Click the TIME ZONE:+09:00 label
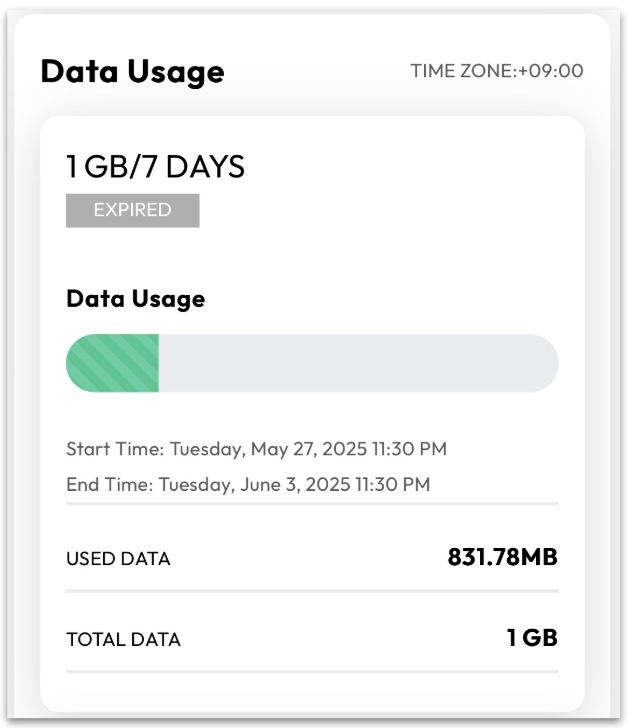Viewport: 628px width, 728px height. pos(496,71)
